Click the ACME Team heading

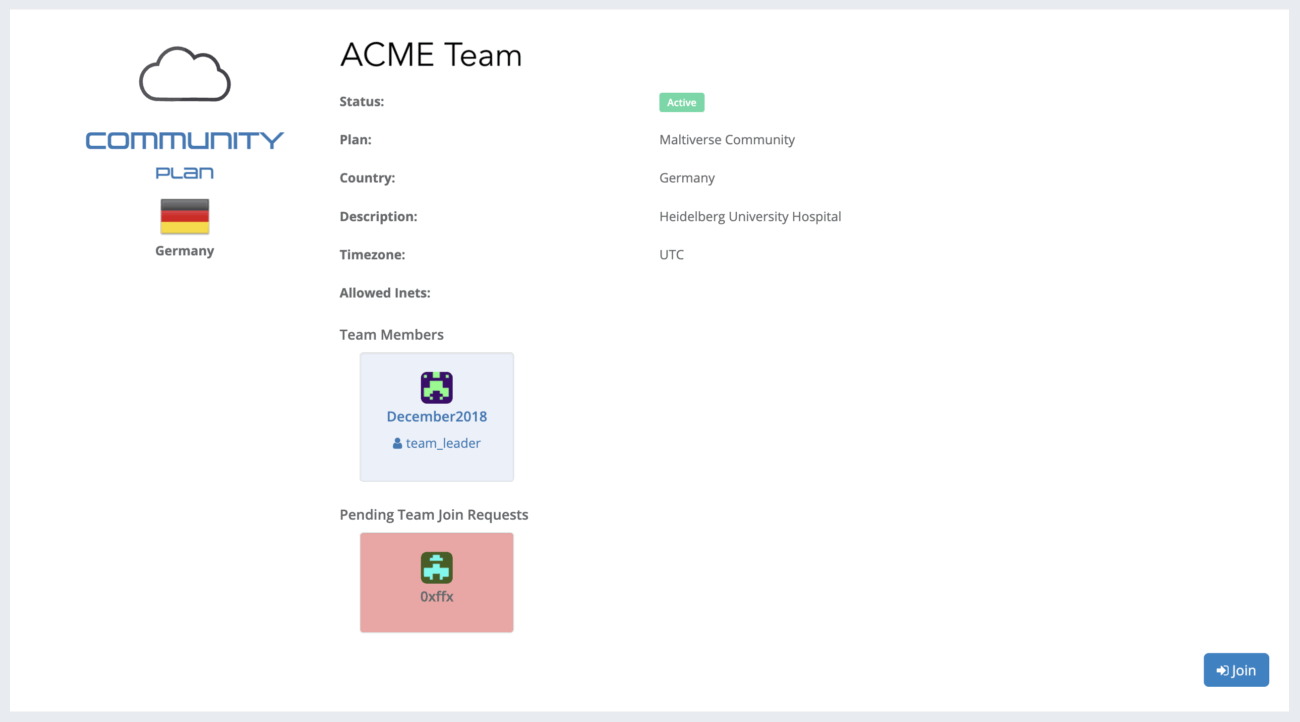431,55
